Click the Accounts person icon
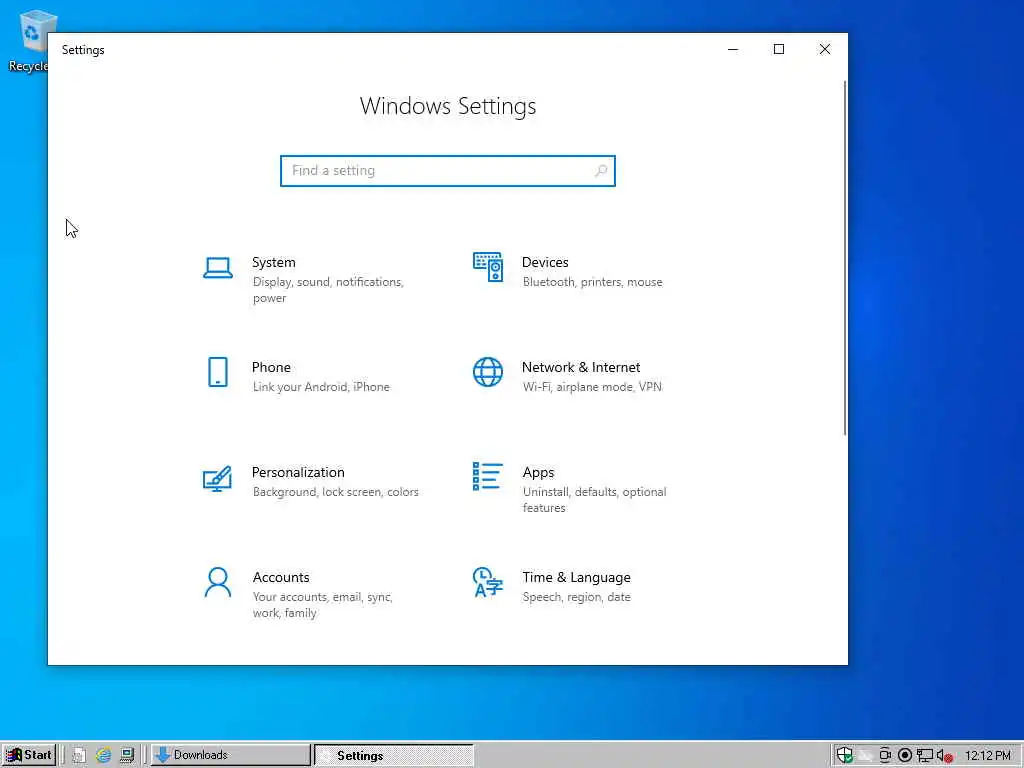This screenshot has height=768, width=1024. coord(217,583)
